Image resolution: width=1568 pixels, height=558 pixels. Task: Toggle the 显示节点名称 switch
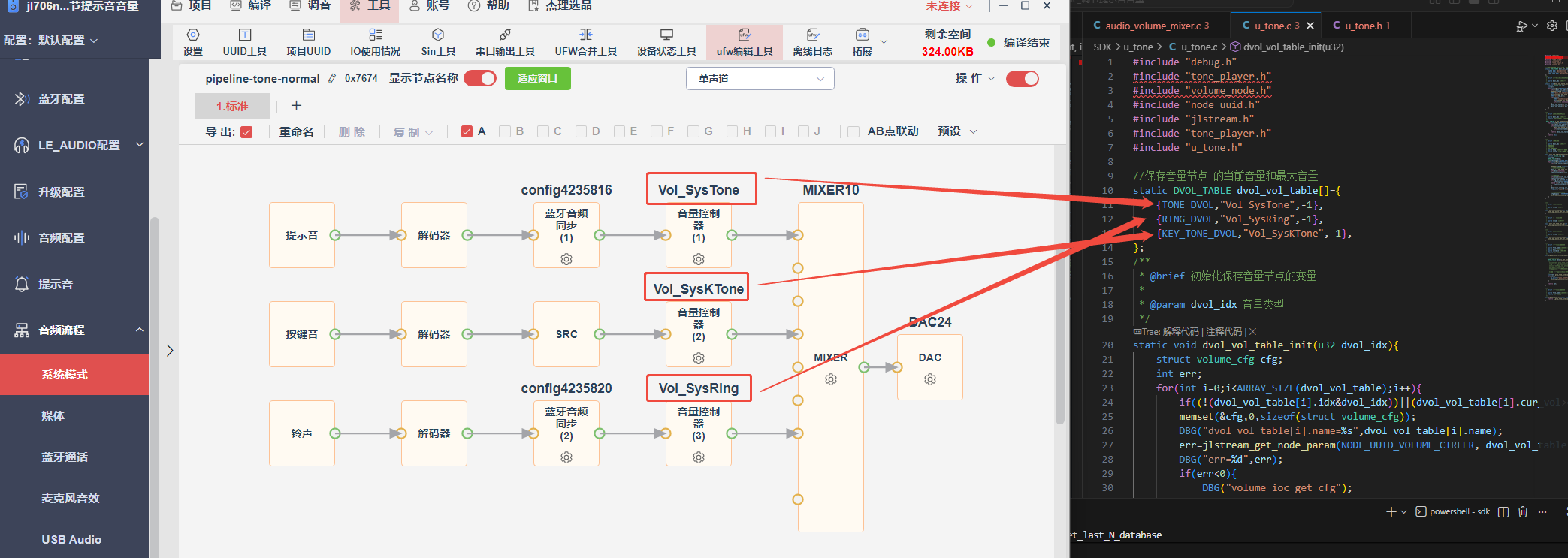pos(480,78)
